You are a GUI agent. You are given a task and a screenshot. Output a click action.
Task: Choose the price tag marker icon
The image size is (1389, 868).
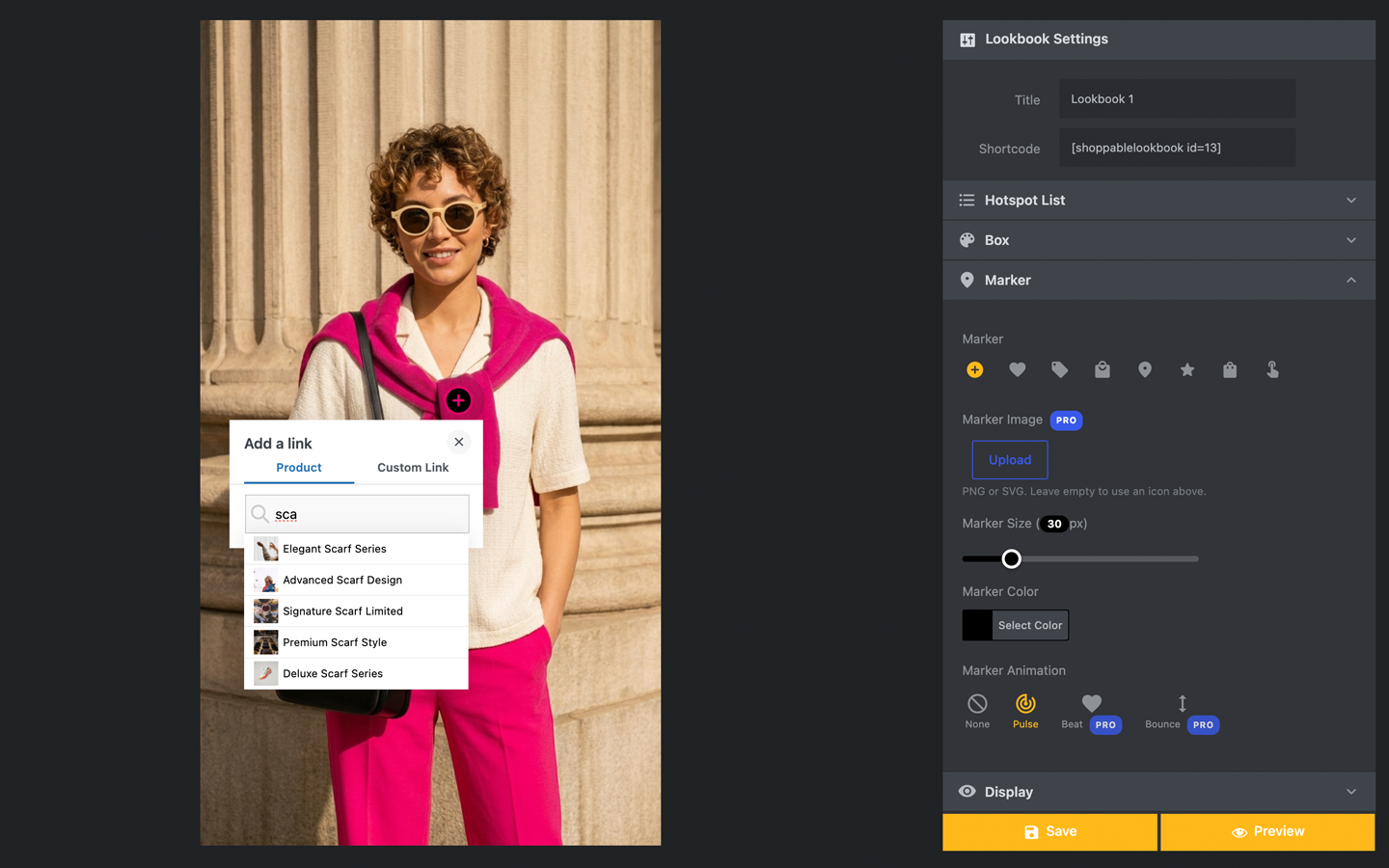click(1059, 369)
